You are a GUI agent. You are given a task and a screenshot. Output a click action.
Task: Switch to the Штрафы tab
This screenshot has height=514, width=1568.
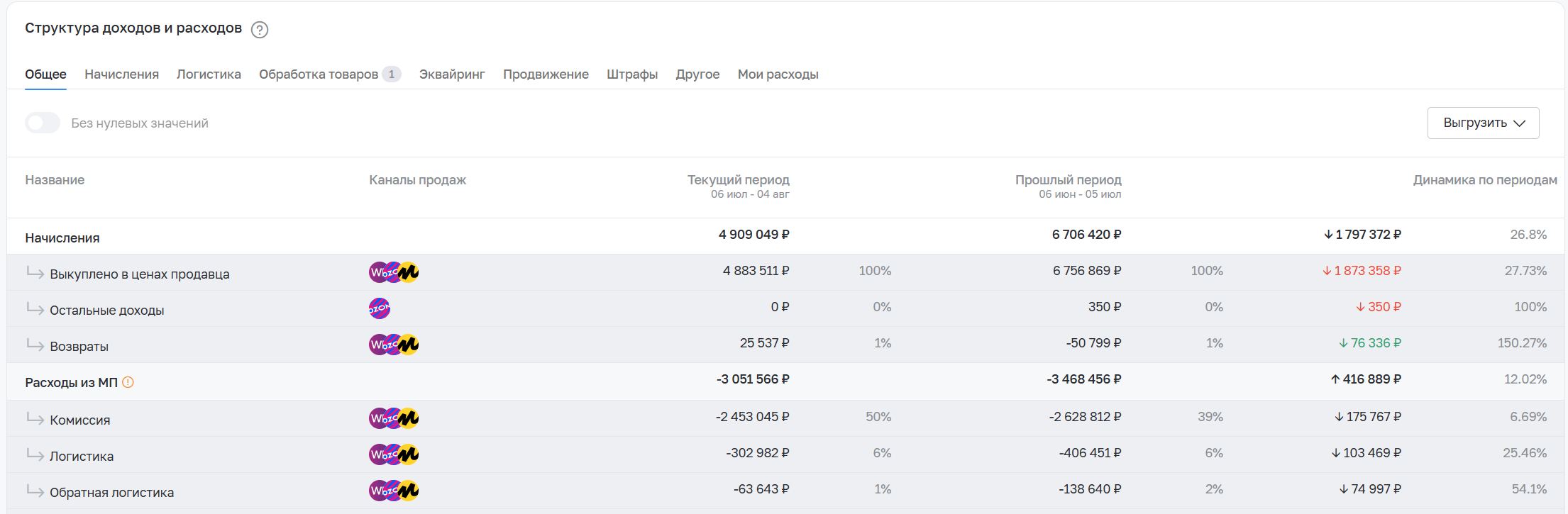632,74
